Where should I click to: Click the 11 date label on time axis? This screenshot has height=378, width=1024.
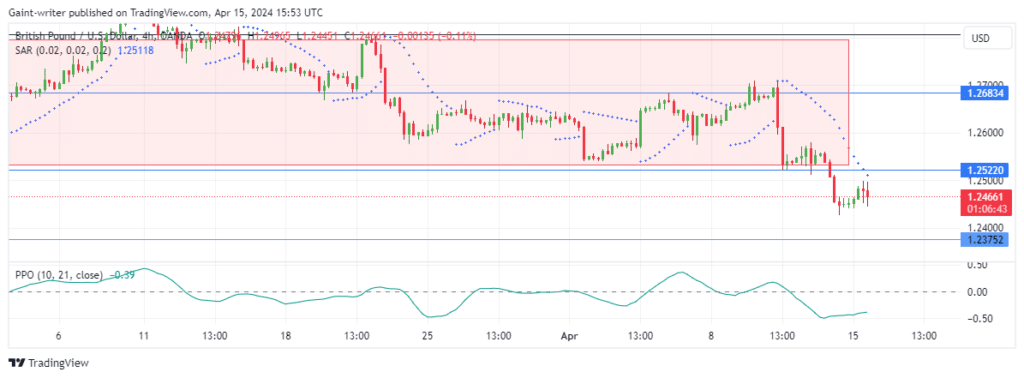144,337
